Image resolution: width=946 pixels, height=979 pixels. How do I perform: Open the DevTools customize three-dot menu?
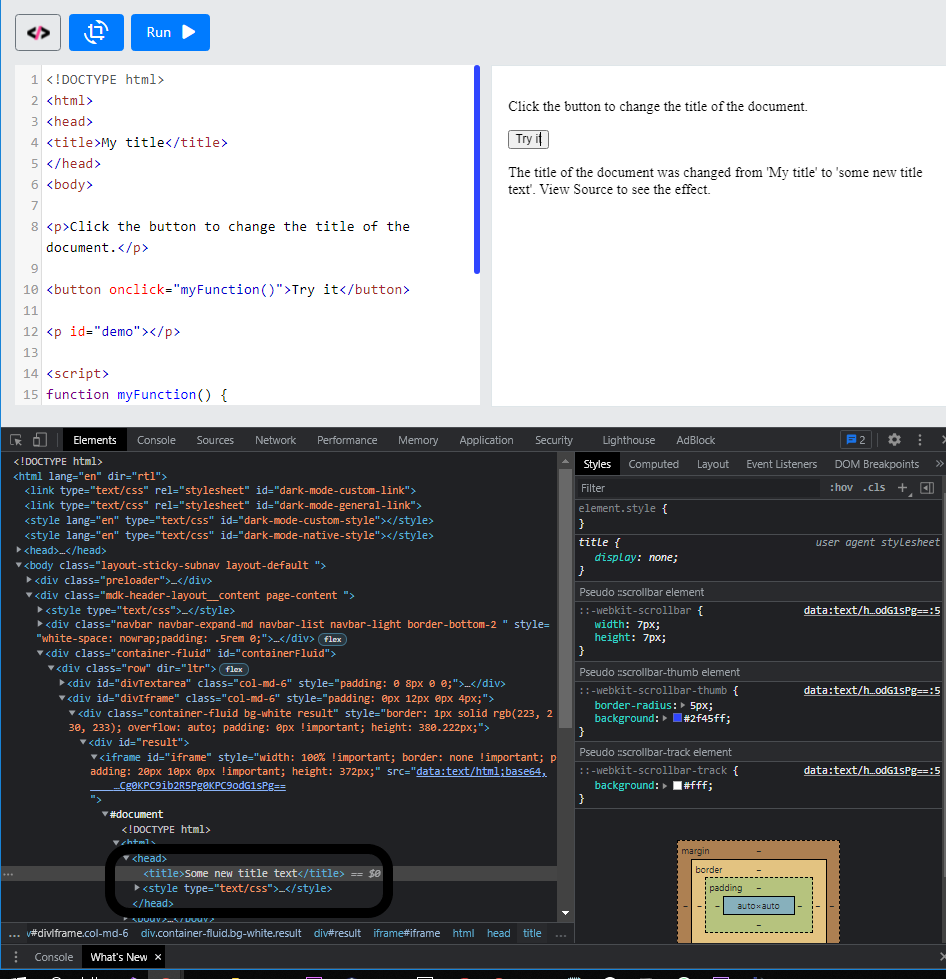pyautogui.click(x=920, y=440)
